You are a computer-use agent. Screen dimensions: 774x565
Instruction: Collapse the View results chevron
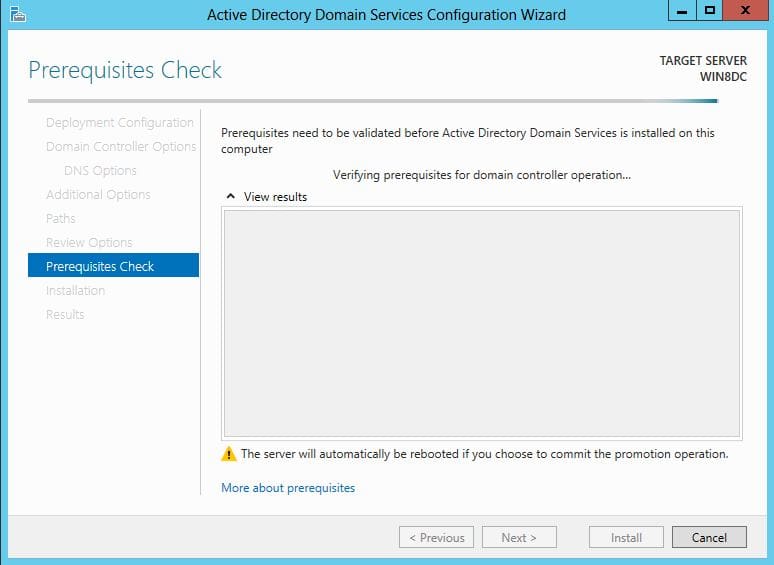pyautogui.click(x=231, y=196)
